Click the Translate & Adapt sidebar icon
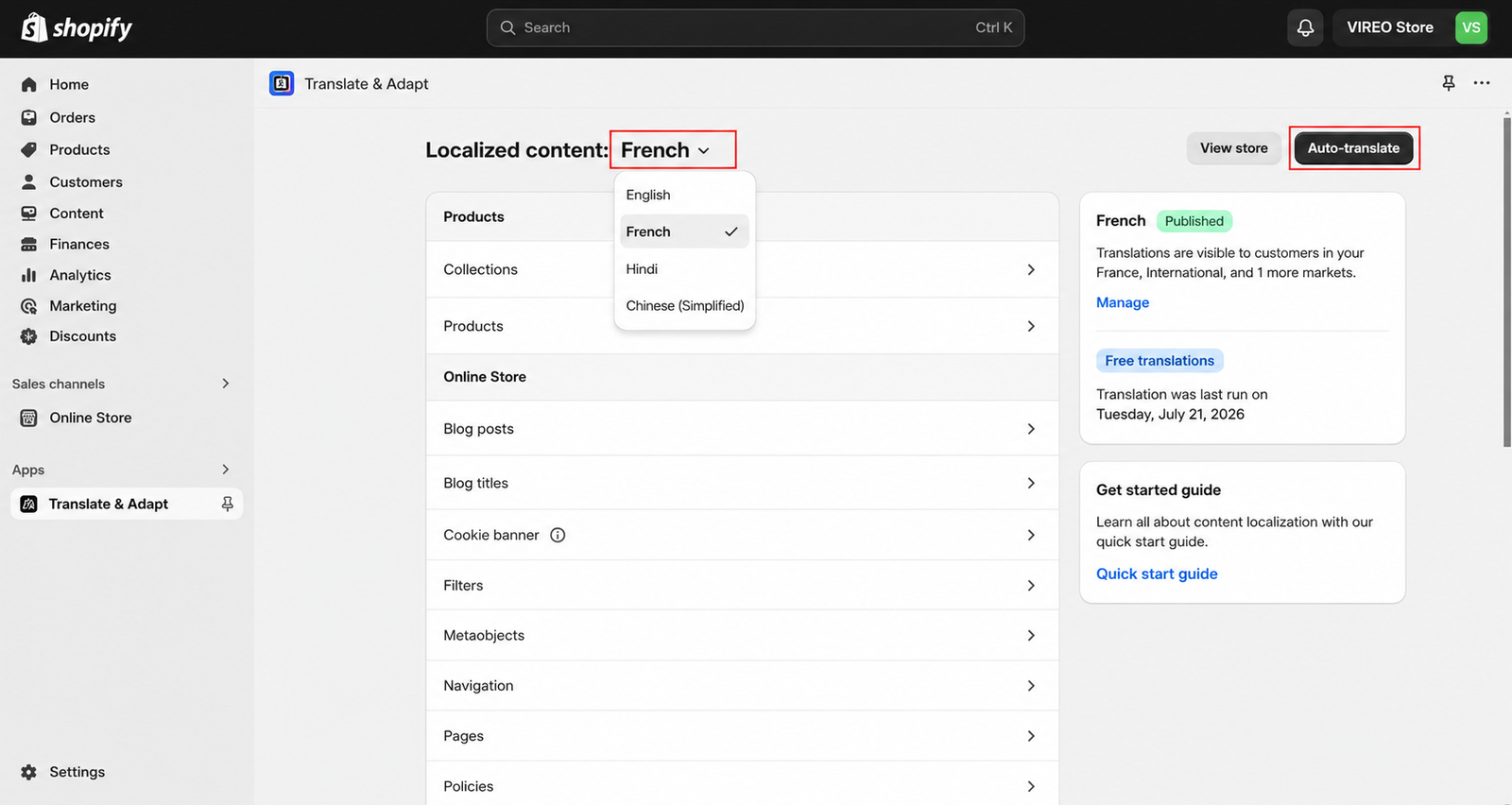Screen dimensions: 1512x805 pyautogui.click(x=29, y=504)
